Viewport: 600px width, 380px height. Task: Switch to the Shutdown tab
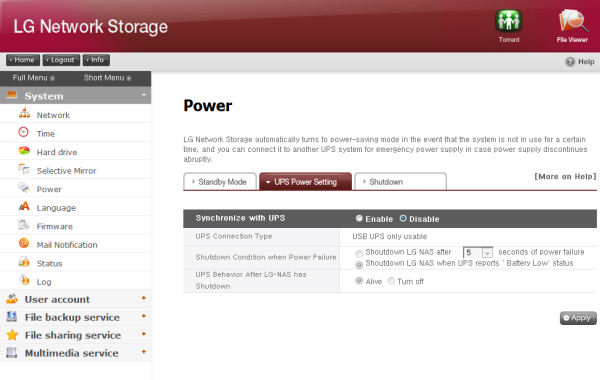(400, 181)
